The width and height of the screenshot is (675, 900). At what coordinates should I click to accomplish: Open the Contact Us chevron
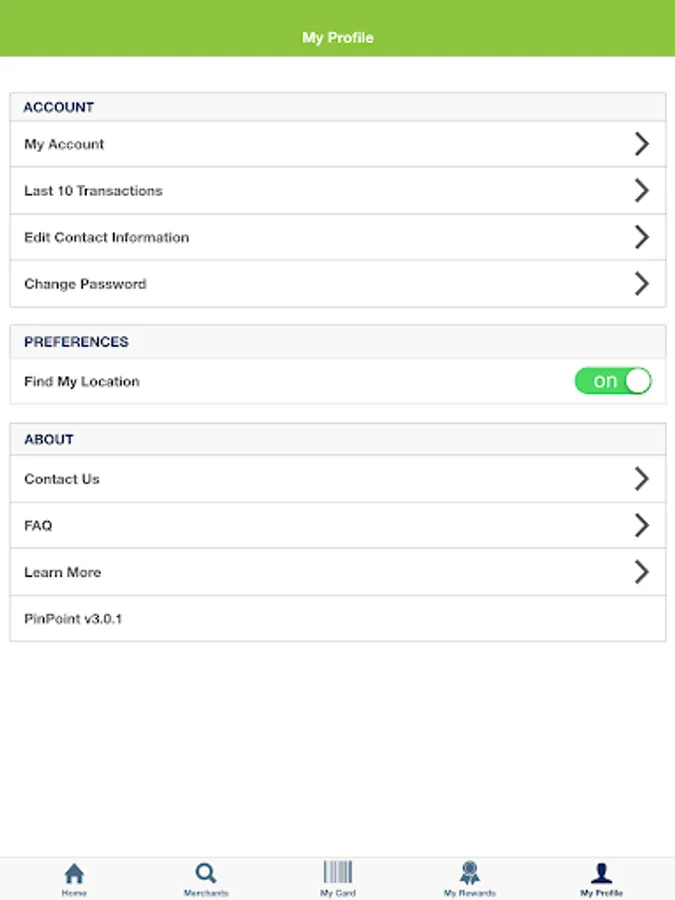coord(642,478)
